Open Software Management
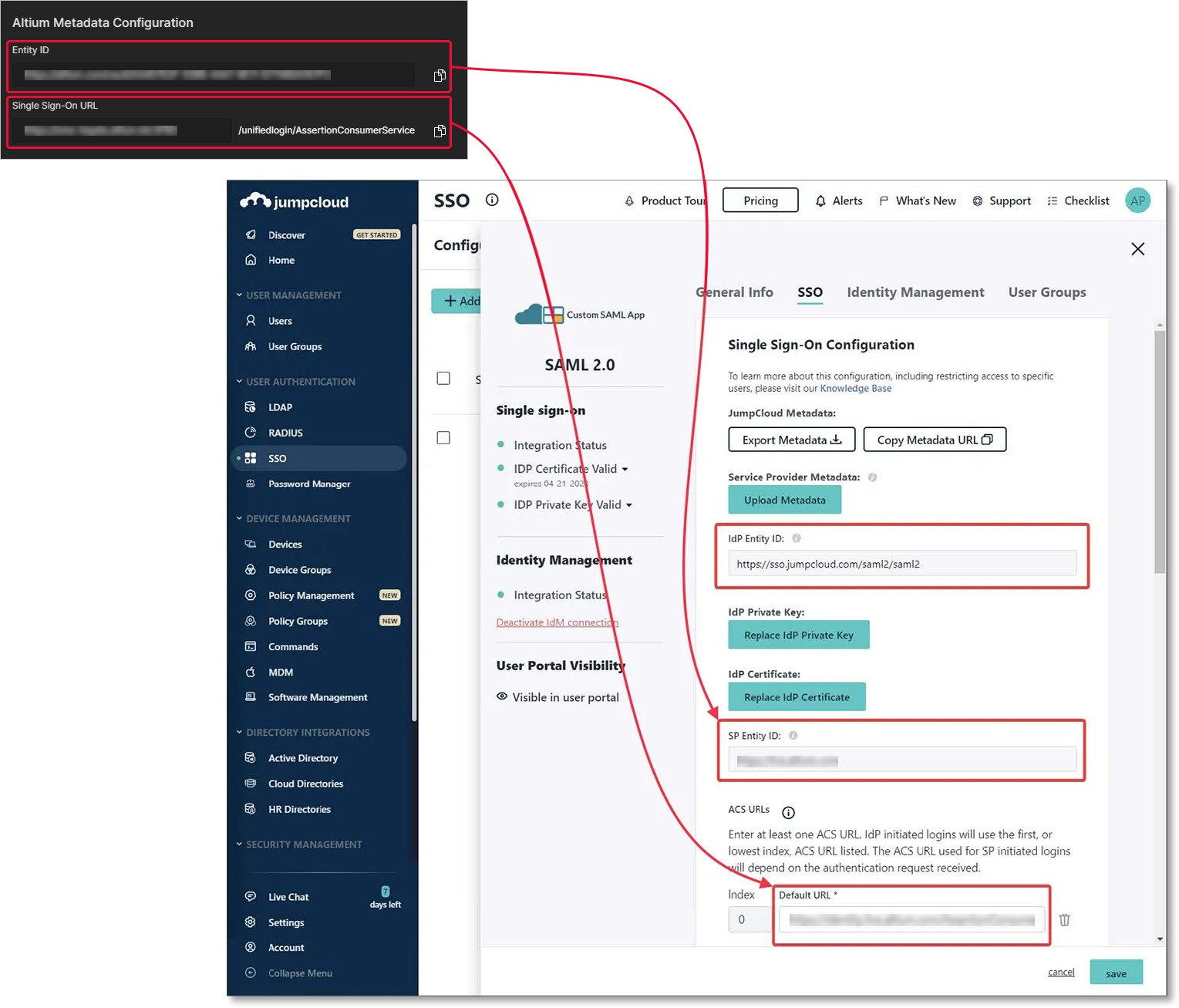Screen dimensions: 1179x1008 point(318,698)
